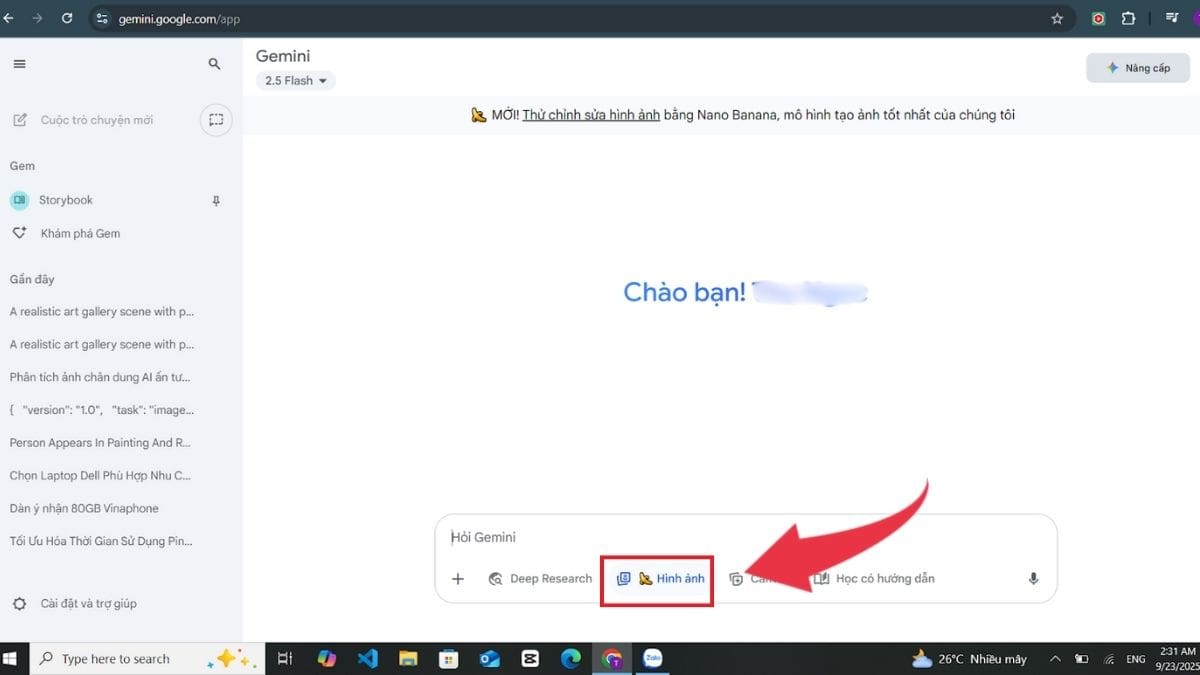Open File Explorer from the taskbar
The image size is (1200, 675).
tap(408, 659)
